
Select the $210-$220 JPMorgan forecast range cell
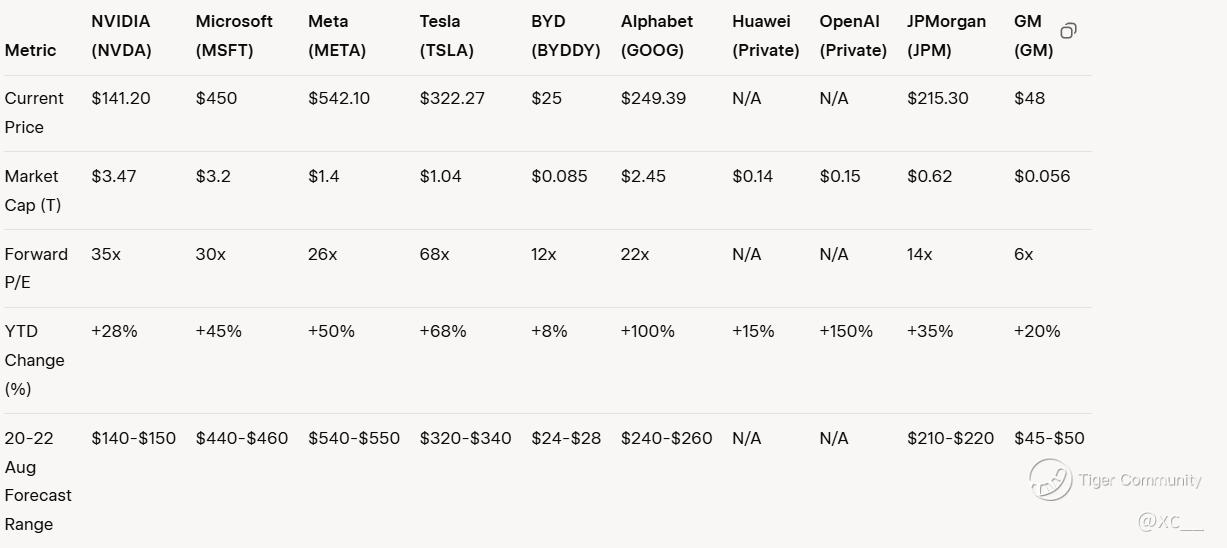click(x=950, y=438)
